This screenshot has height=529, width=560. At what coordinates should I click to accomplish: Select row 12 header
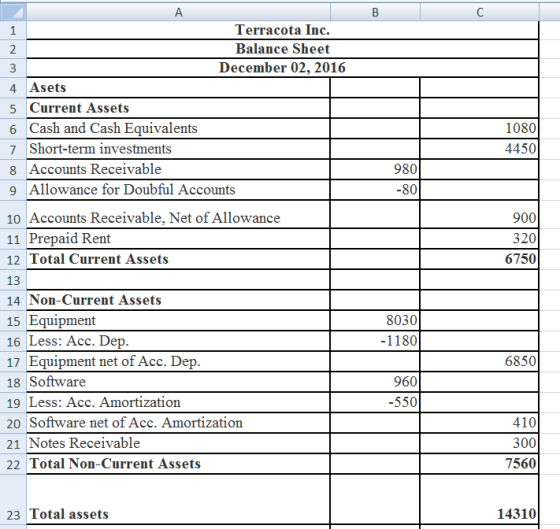pyautogui.click(x=13, y=259)
